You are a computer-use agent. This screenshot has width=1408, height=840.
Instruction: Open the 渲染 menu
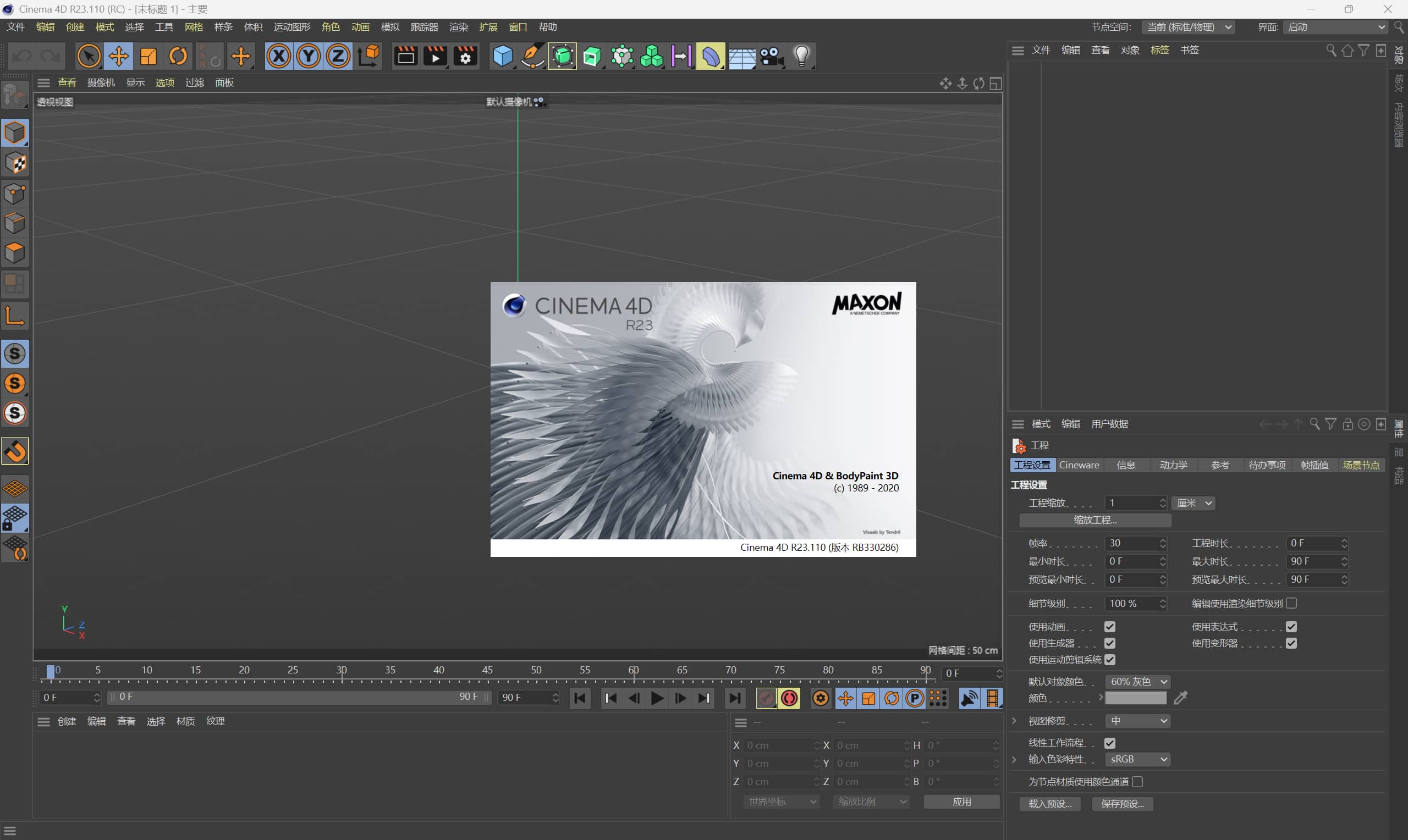pos(459,27)
